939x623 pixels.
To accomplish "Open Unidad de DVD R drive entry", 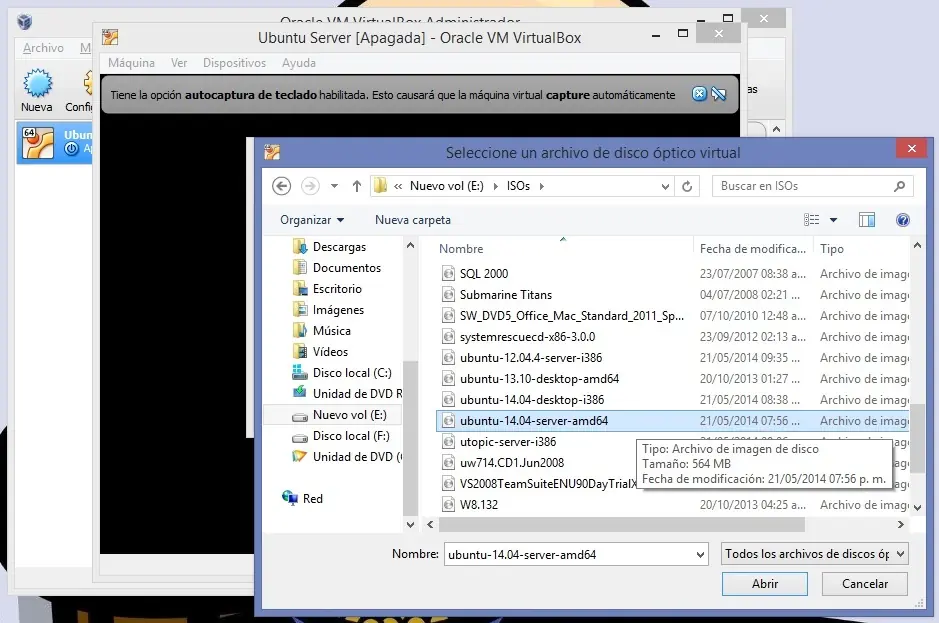I will pos(357,394).
